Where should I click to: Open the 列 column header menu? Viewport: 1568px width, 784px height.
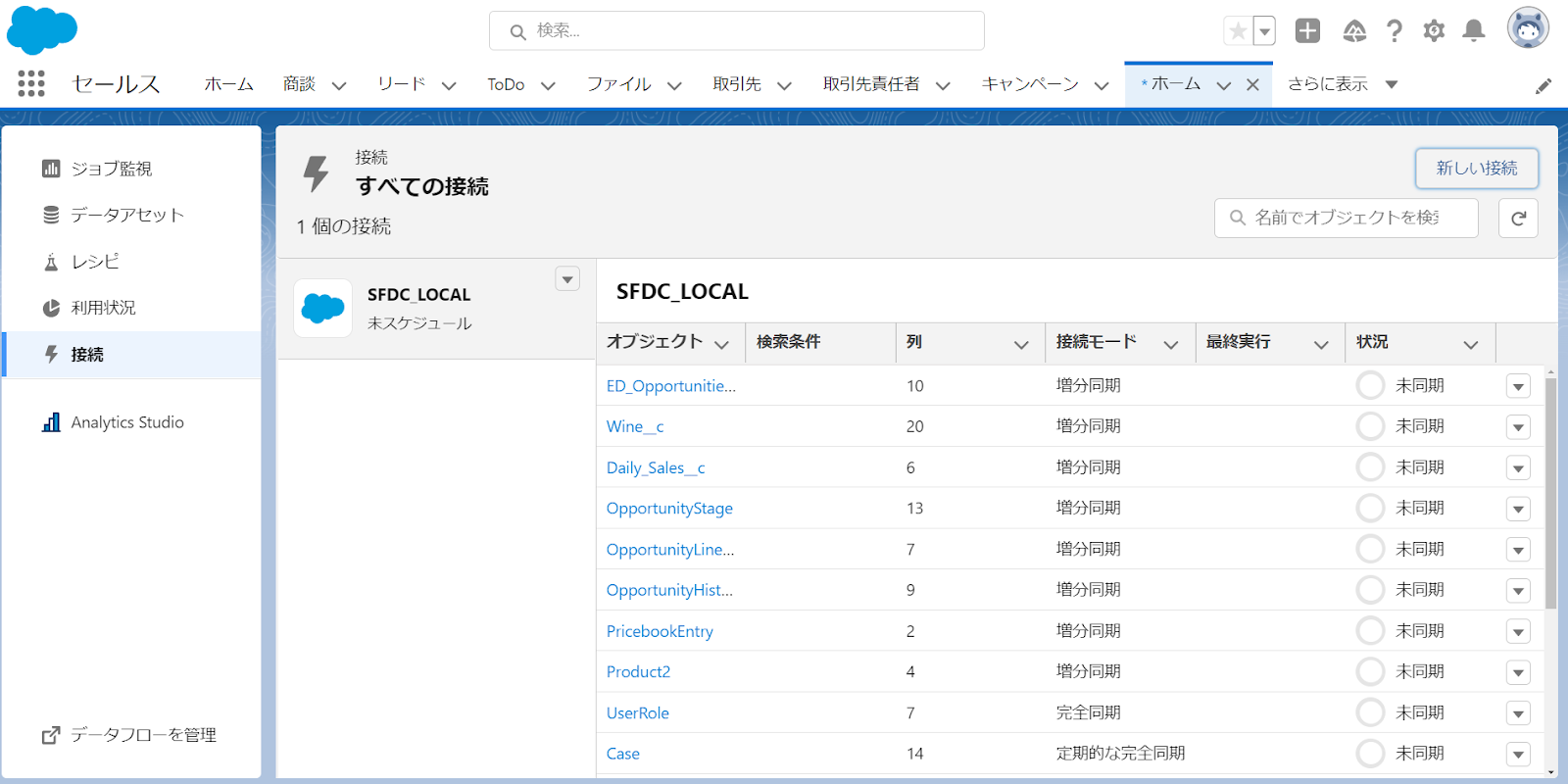(x=1021, y=344)
